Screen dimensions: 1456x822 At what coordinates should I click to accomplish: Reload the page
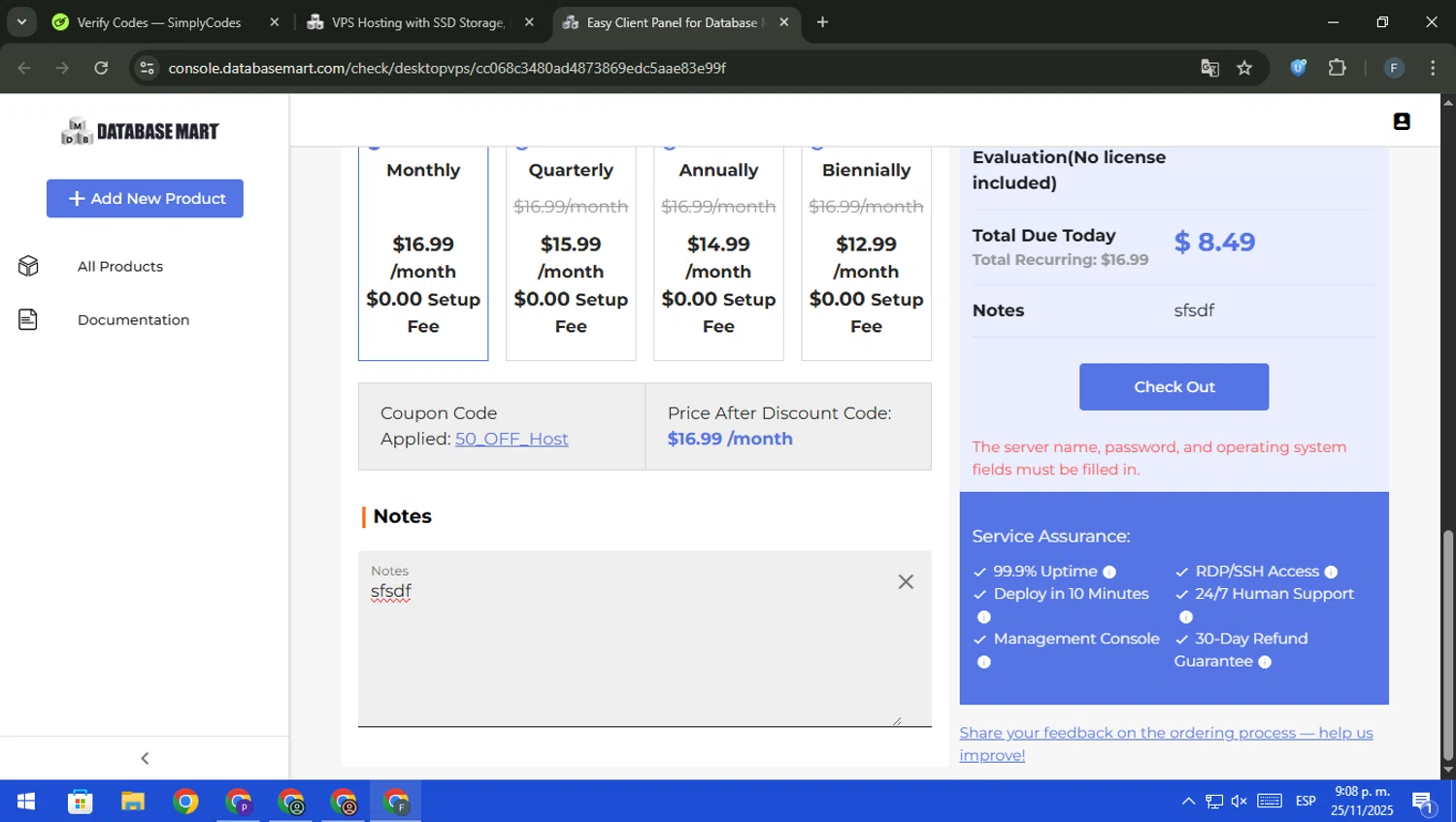101,68
